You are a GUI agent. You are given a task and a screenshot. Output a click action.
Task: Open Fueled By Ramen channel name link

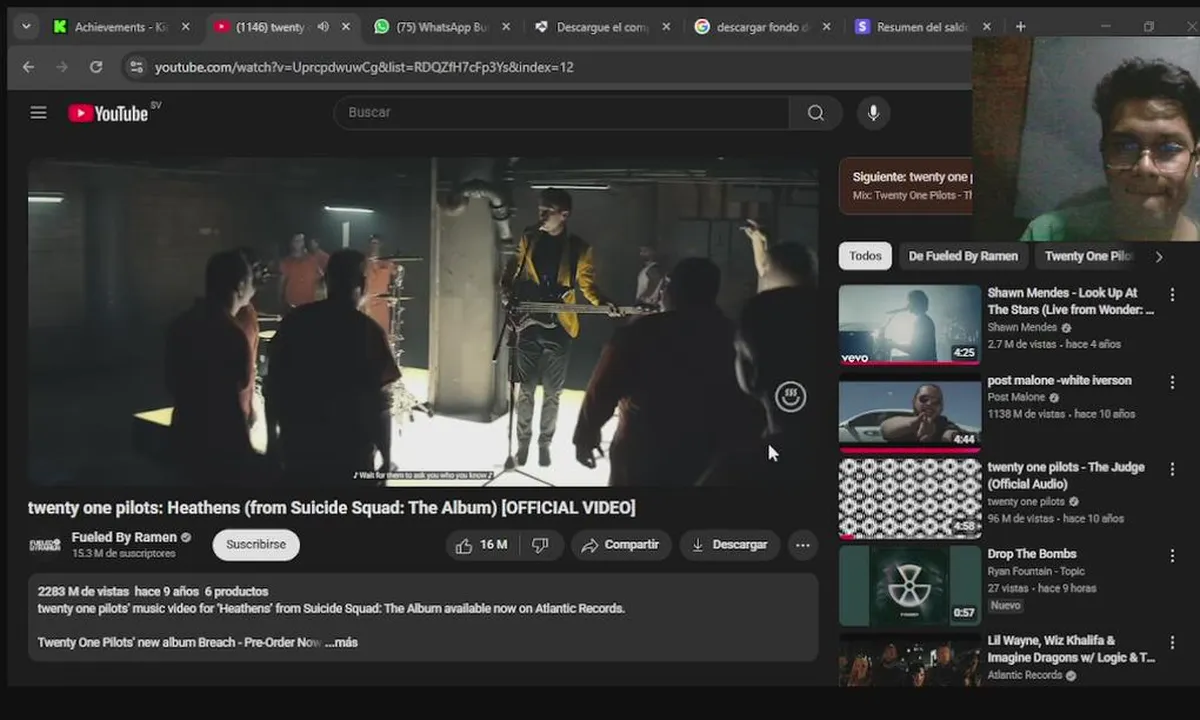click(124, 537)
